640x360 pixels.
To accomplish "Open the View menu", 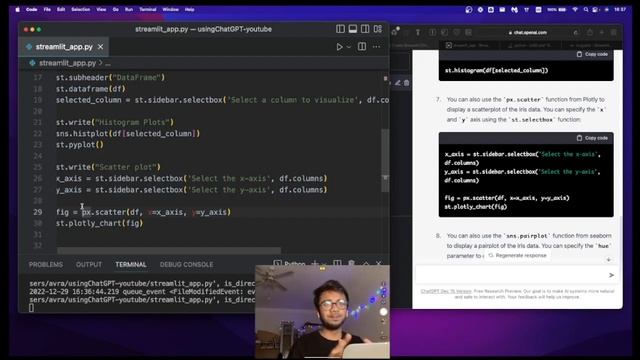I will point(101,9).
